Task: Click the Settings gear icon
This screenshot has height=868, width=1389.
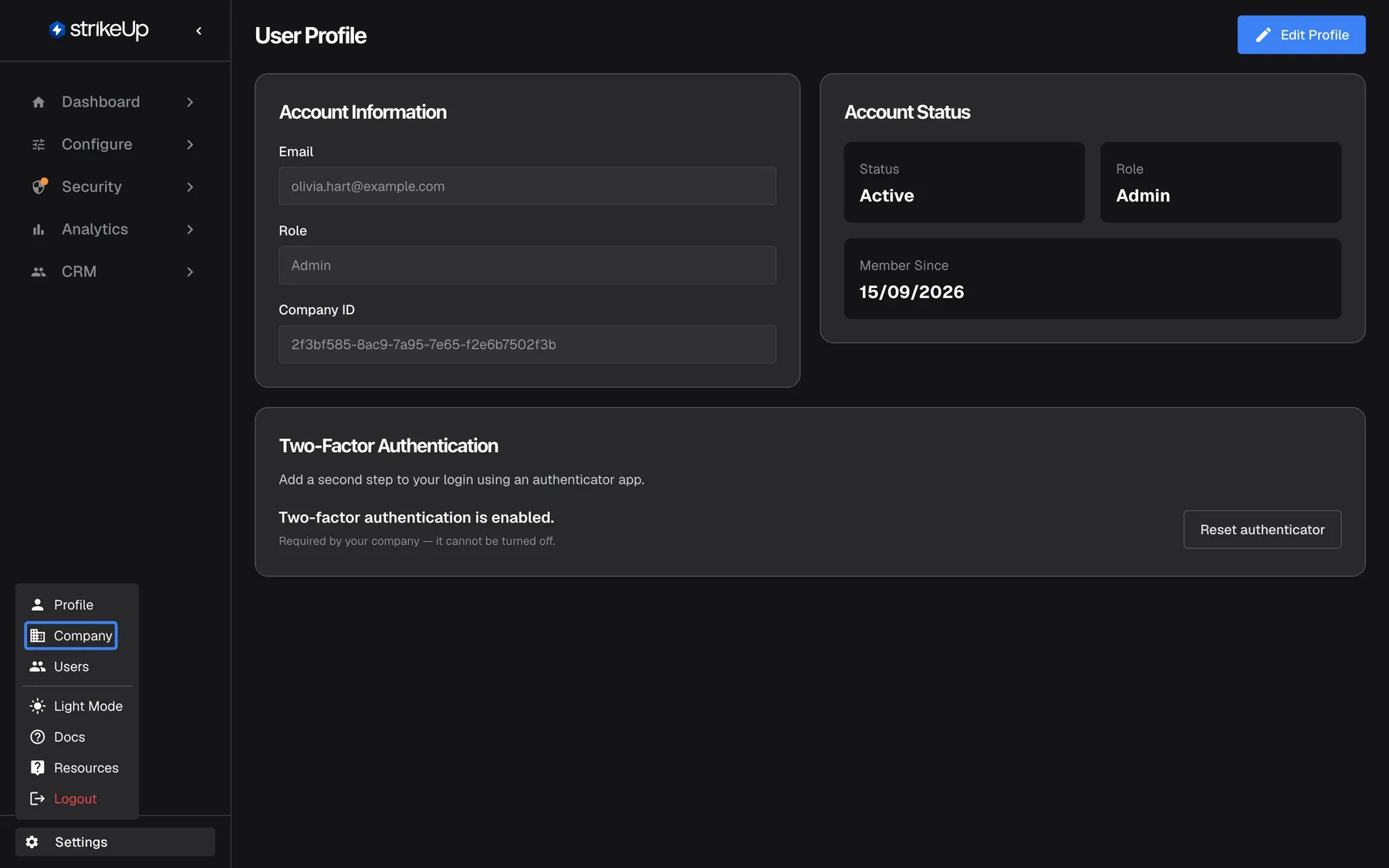Action: pyautogui.click(x=32, y=842)
